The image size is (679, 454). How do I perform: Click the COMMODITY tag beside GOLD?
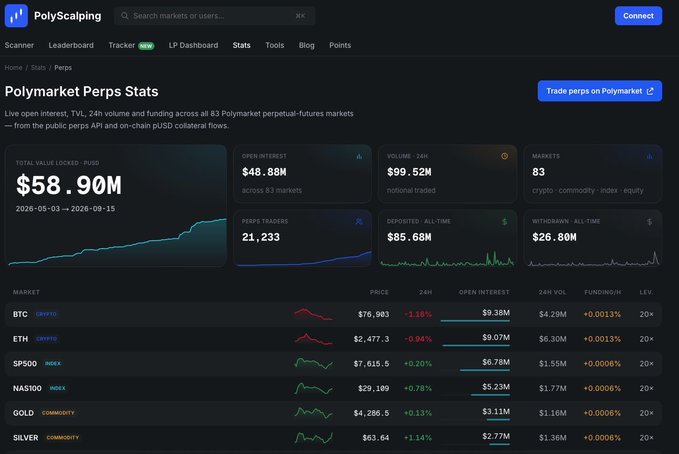tap(58, 413)
